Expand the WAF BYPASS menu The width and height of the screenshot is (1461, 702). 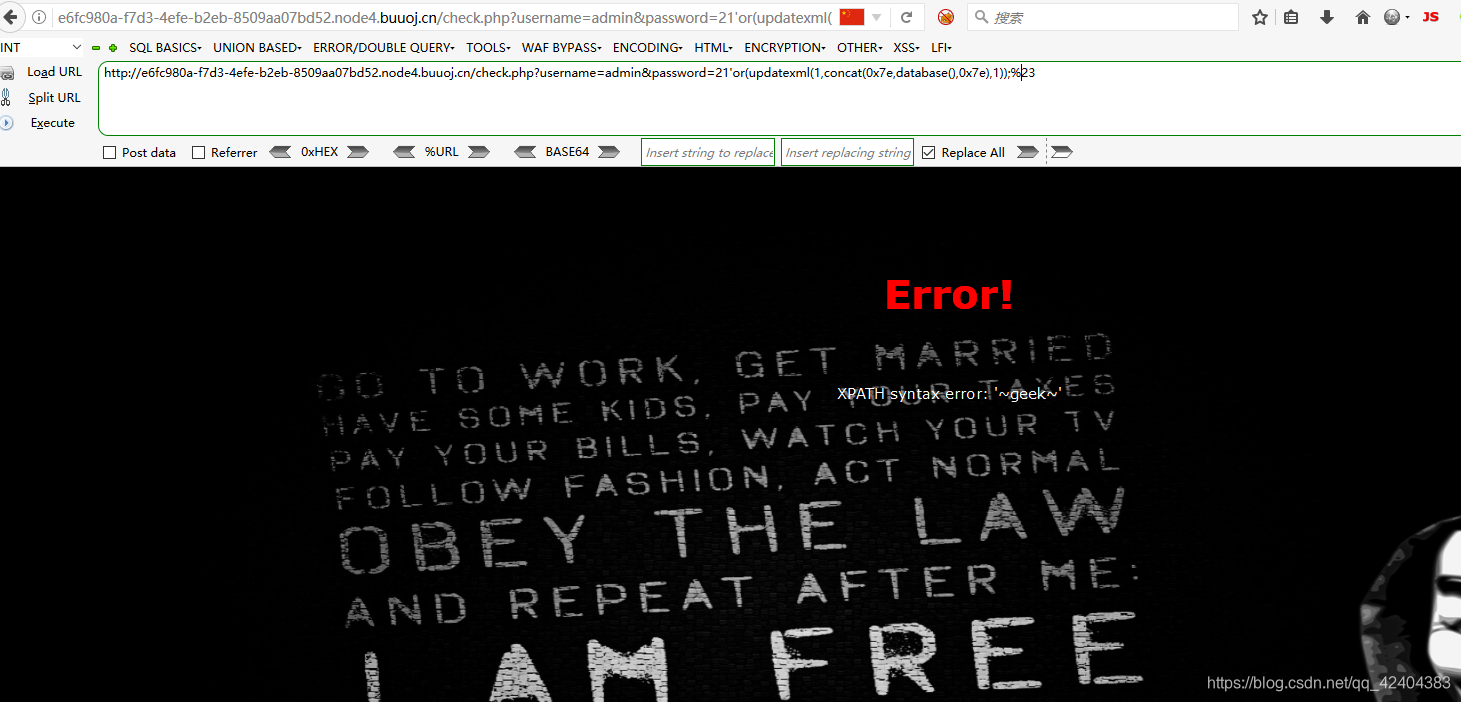pos(562,48)
